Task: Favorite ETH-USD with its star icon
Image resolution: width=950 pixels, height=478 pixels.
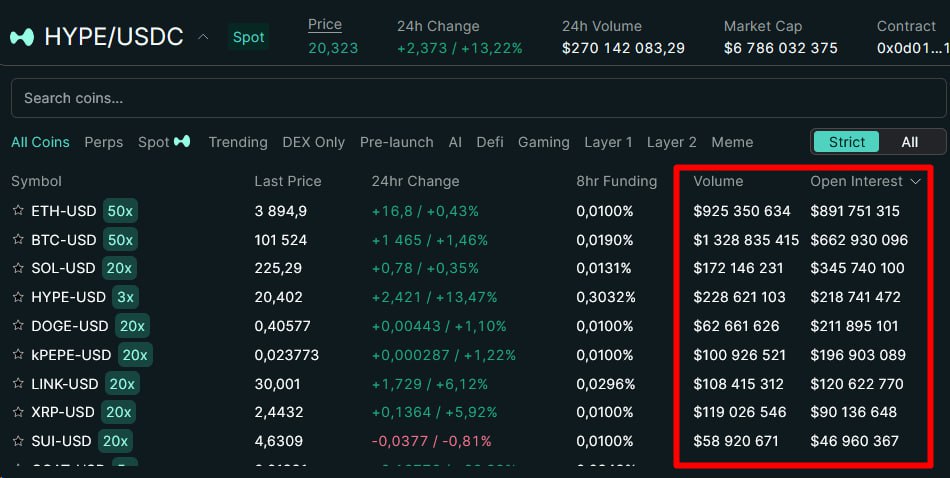Action: point(18,210)
